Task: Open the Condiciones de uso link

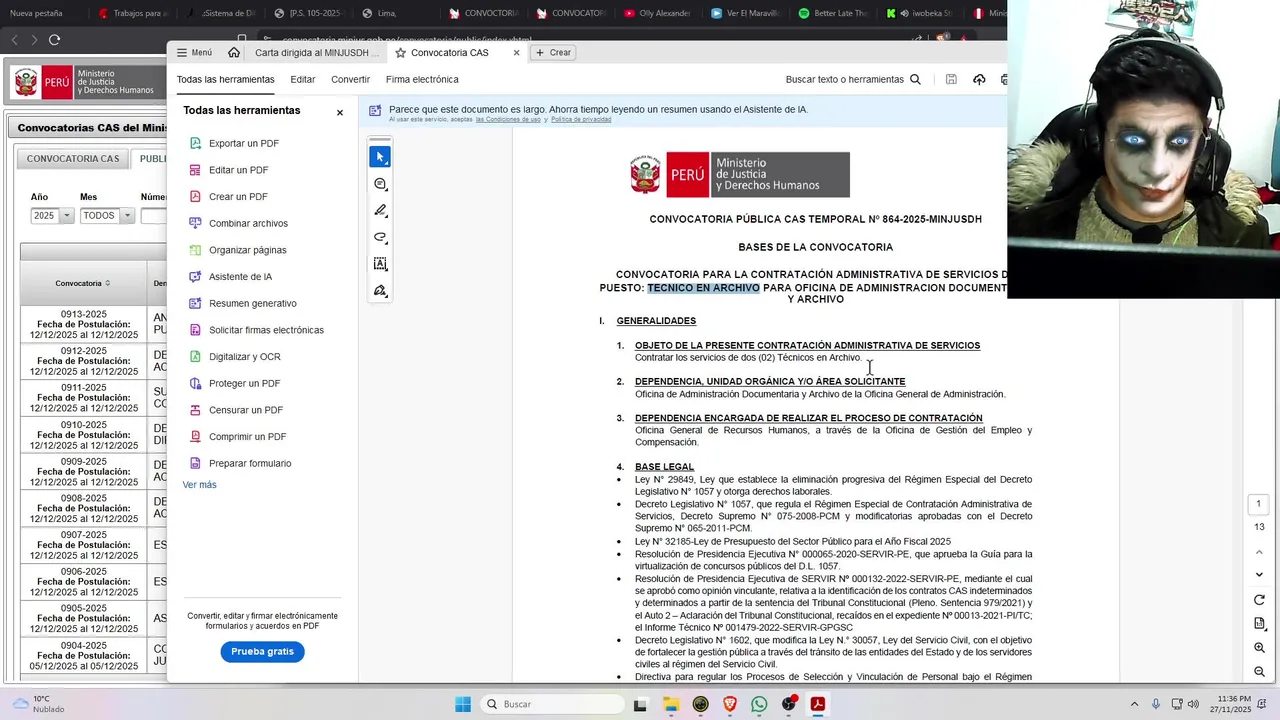Action: click(x=508, y=119)
